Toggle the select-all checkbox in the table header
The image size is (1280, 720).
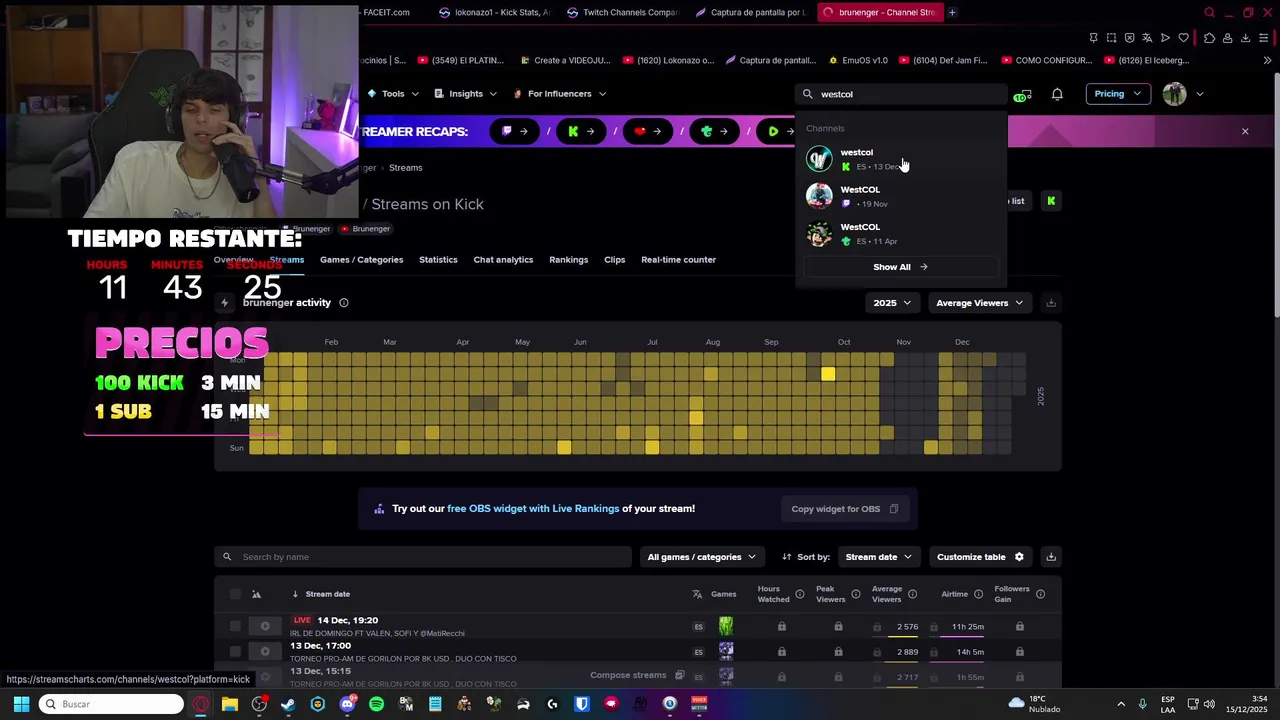(x=235, y=594)
